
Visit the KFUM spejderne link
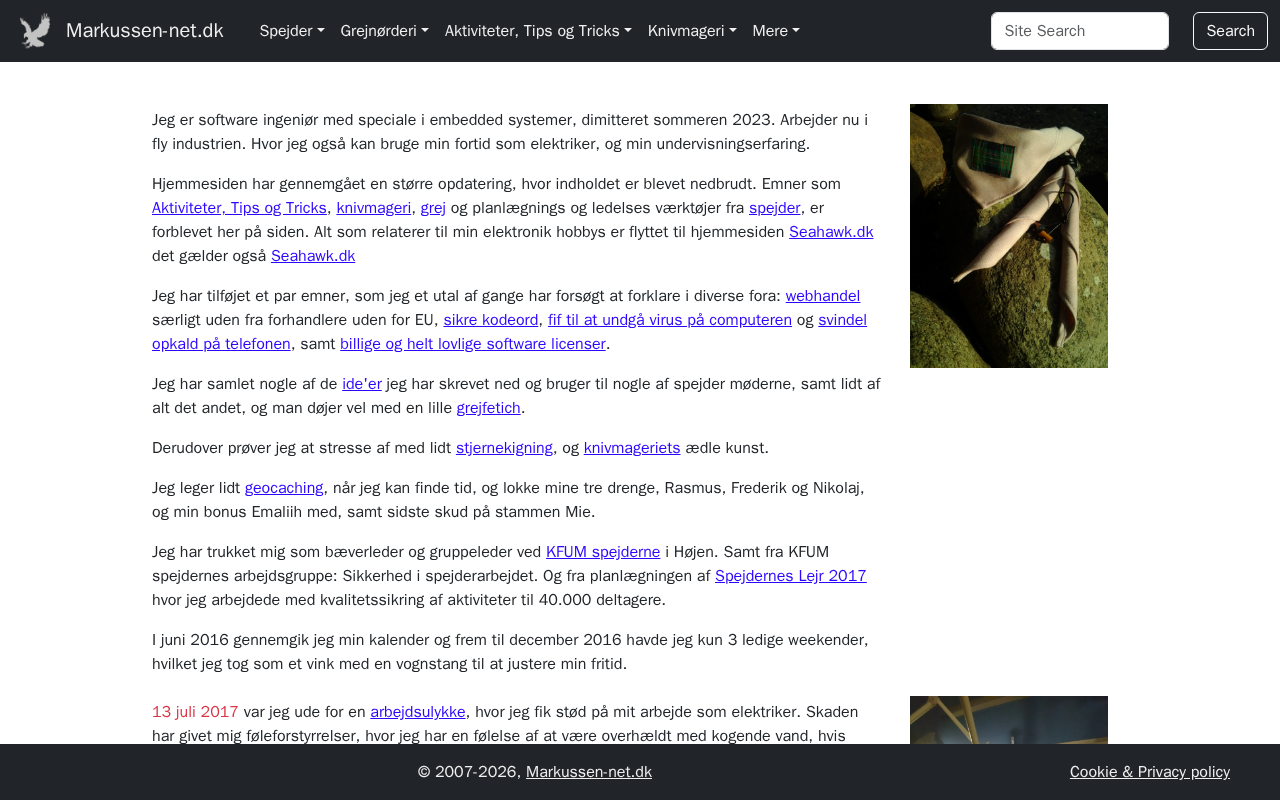coord(603,552)
